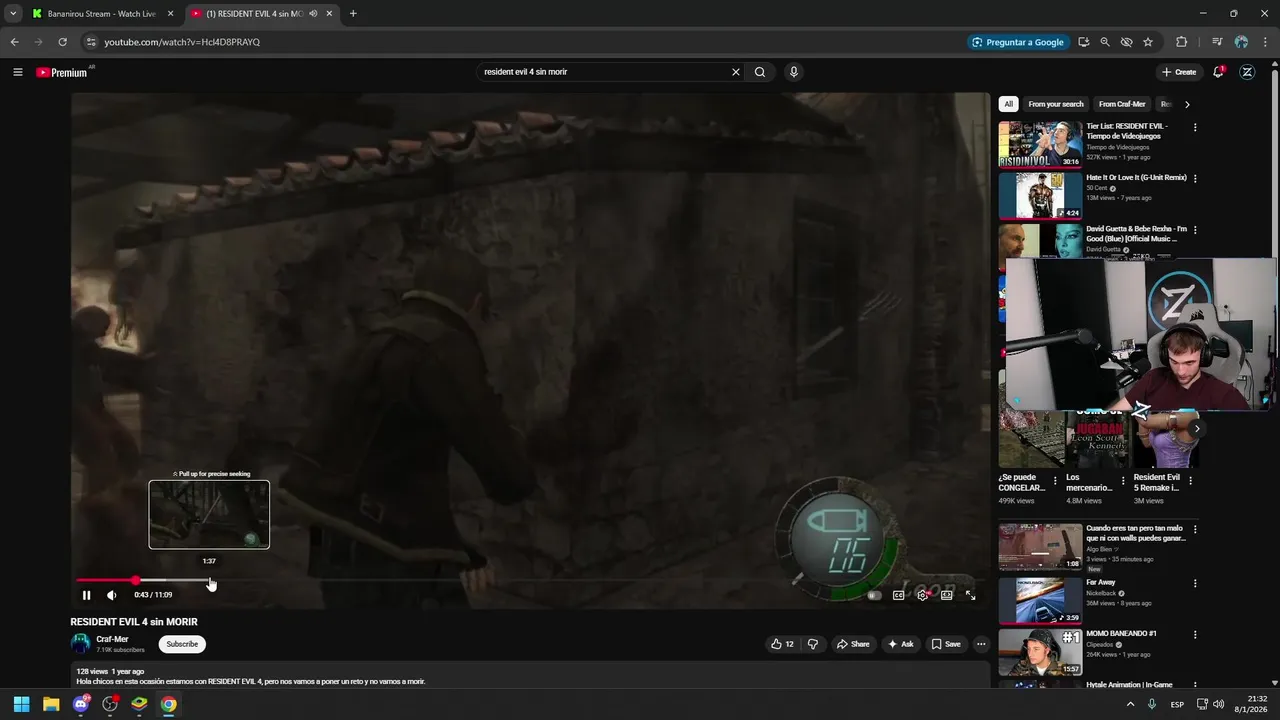Dislike the video
1280x720 pixels.
point(812,644)
